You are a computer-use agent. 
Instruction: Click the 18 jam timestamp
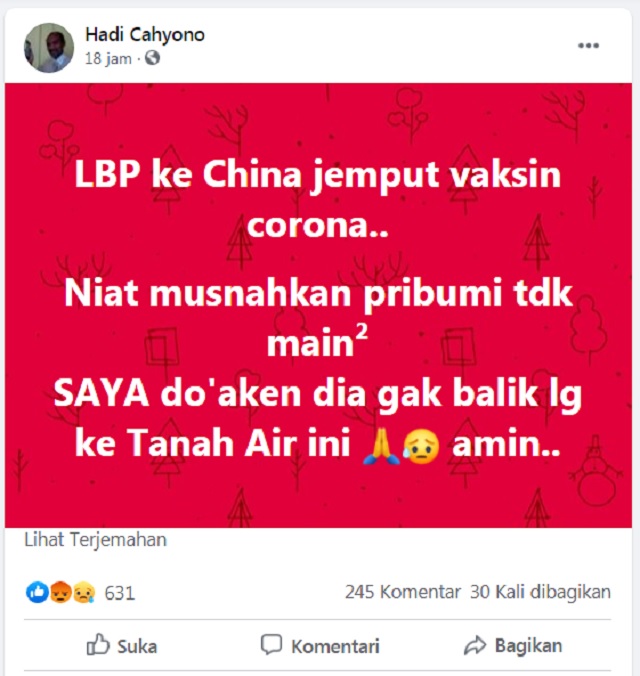(108, 58)
